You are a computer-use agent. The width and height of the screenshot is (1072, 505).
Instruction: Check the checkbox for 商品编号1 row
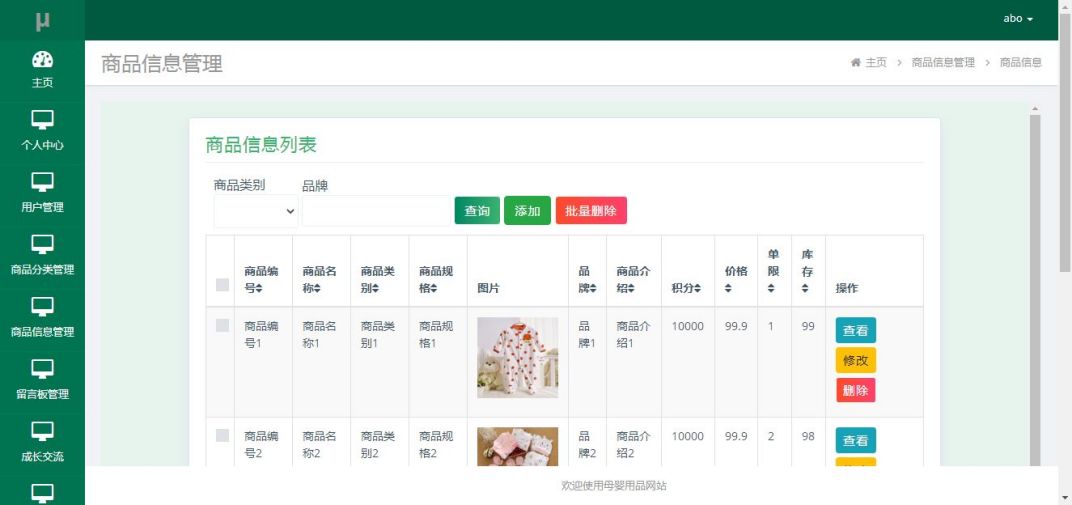tap(222, 326)
